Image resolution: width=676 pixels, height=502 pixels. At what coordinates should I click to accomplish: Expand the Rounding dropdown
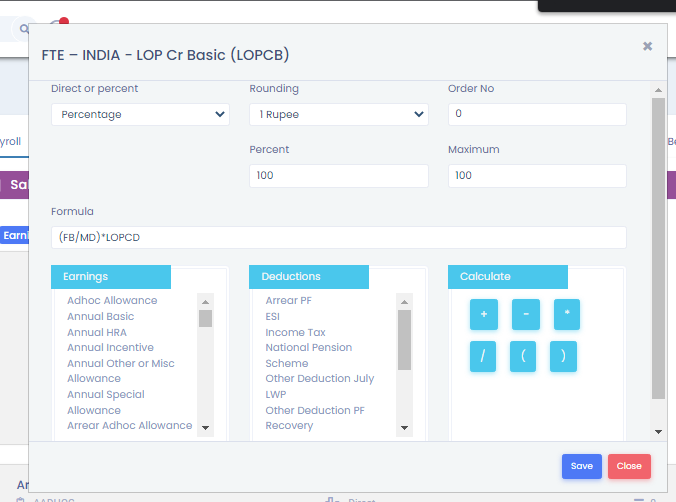pos(338,115)
